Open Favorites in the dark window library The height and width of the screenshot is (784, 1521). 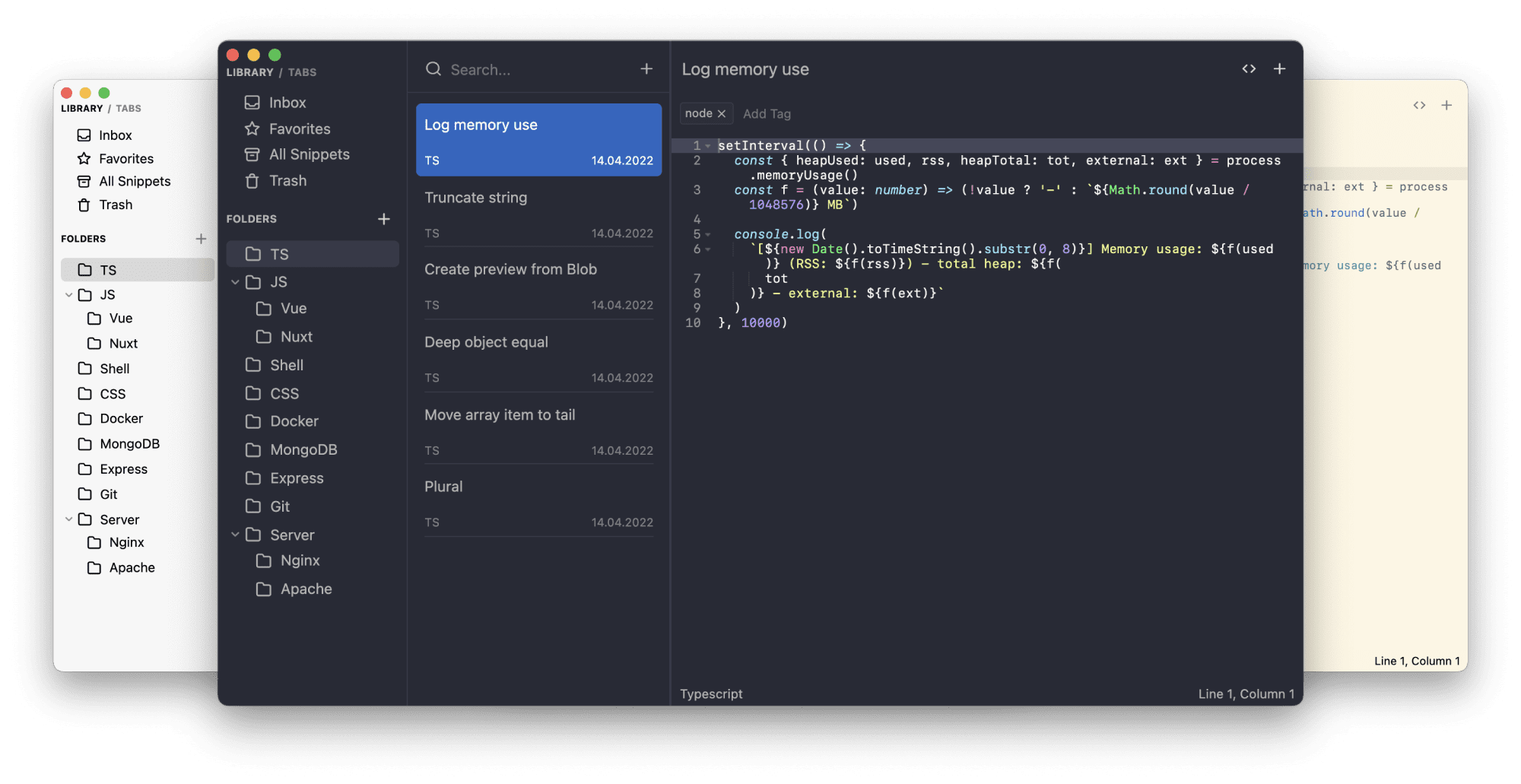coord(287,129)
